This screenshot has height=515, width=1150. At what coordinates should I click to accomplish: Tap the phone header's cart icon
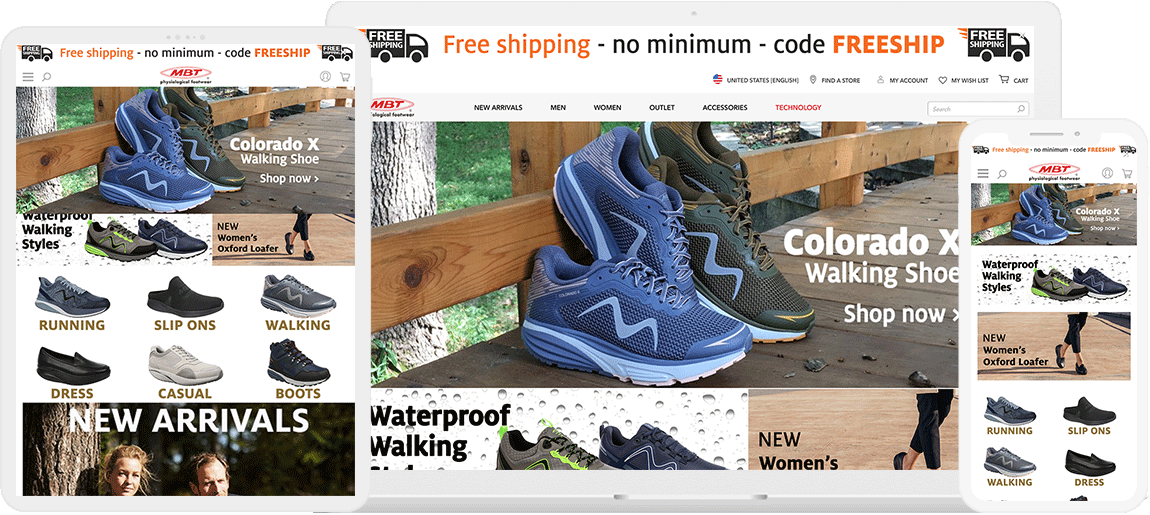pyautogui.click(x=1126, y=173)
